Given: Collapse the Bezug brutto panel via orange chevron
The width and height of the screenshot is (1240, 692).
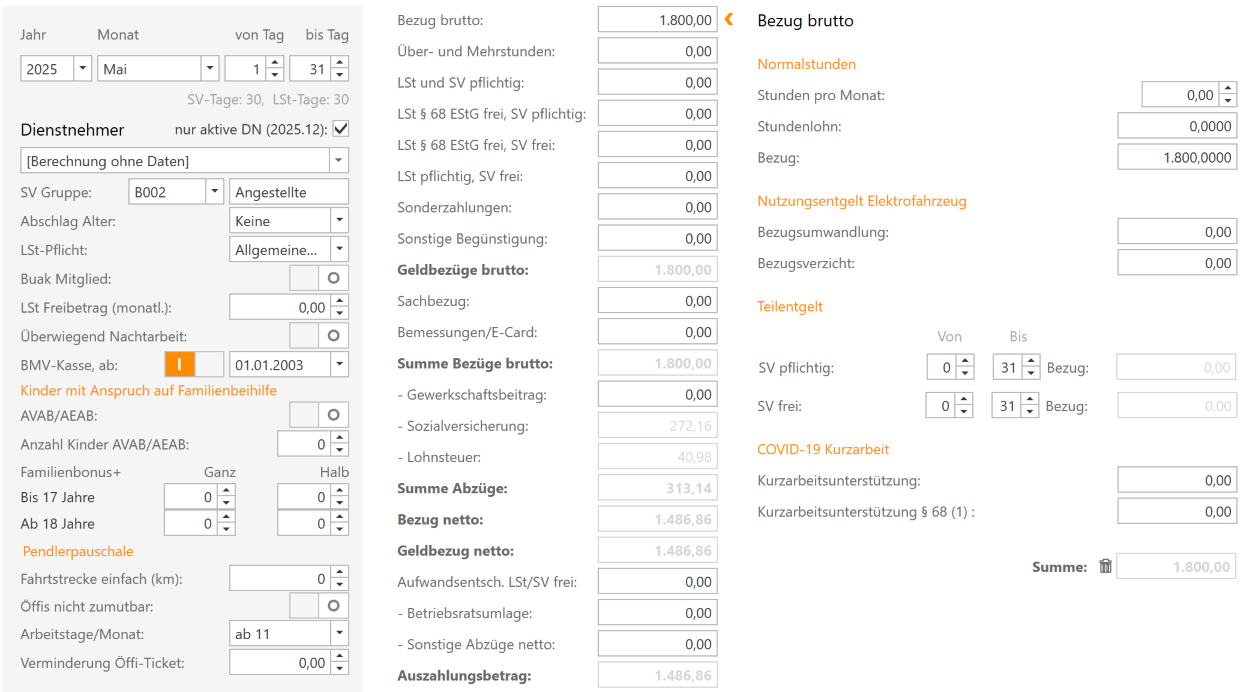Looking at the screenshot, I should click(727, 18).
